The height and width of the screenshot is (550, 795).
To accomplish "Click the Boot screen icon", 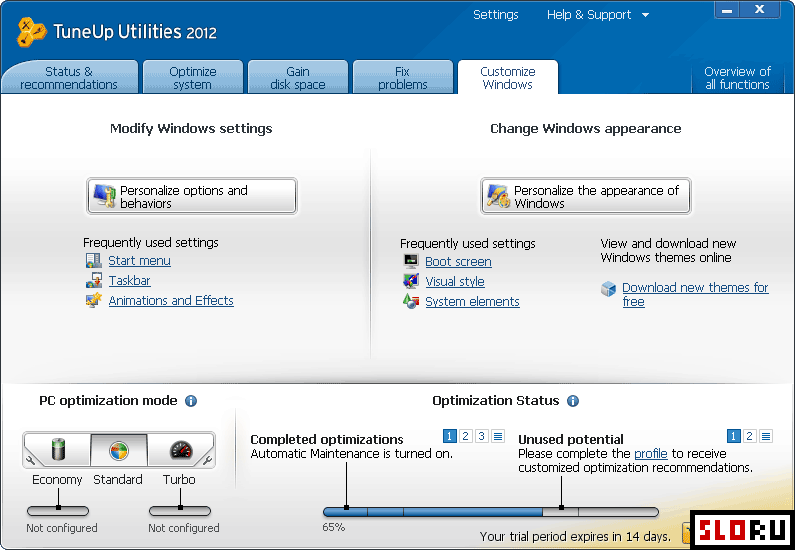I will click(411, 262).
